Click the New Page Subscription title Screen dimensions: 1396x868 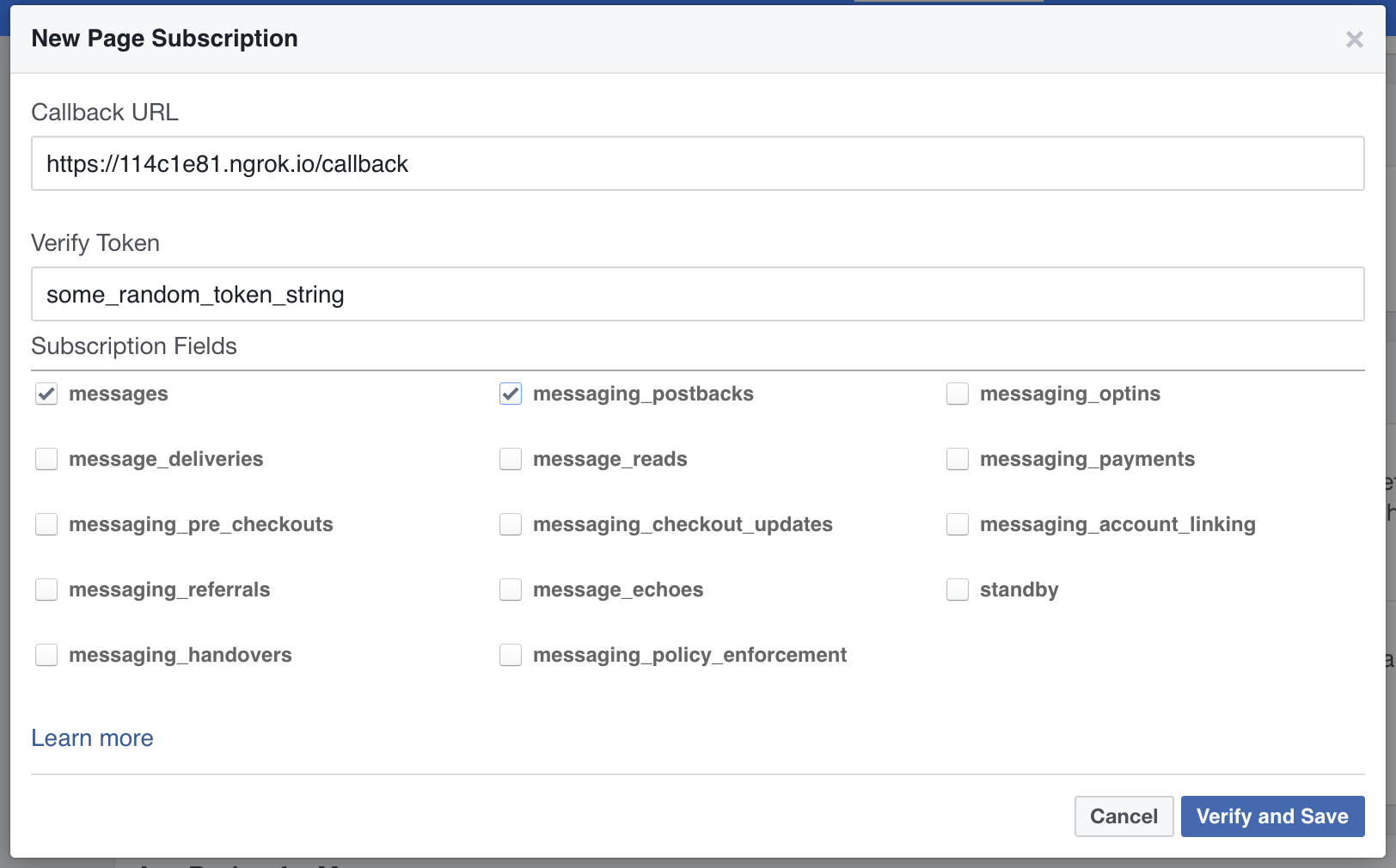pos(164,39)
